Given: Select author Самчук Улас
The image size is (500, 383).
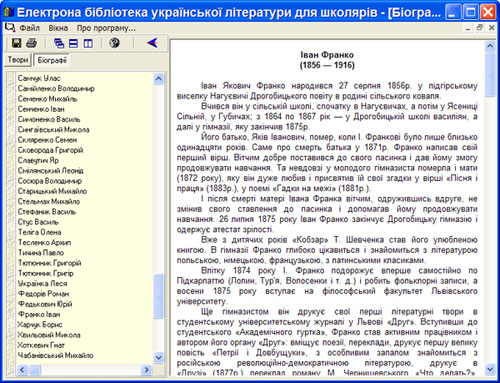Looking at the screenshot, I should point(39,78).
